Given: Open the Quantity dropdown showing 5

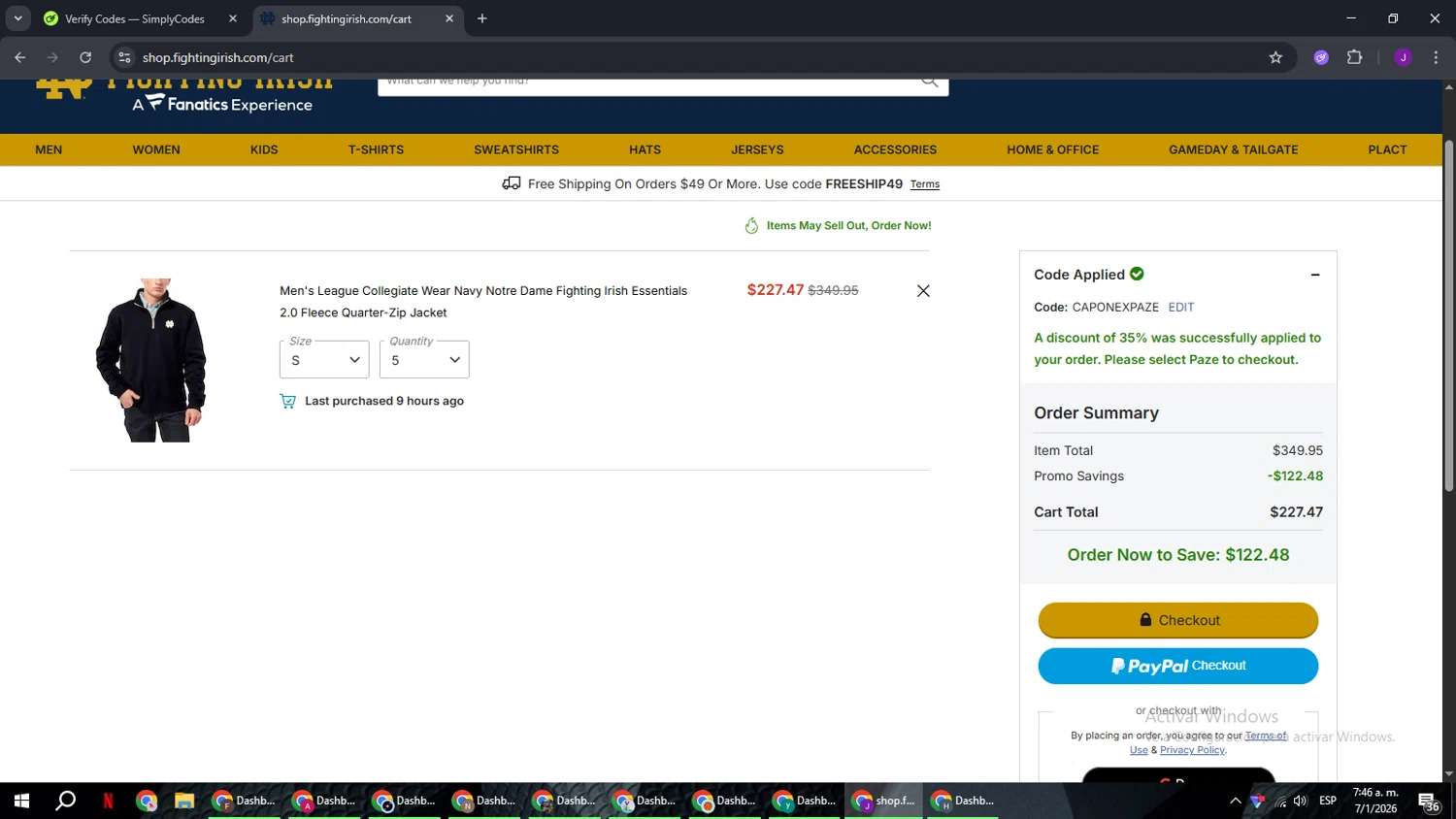Looking at the screenshot, I should pyautogui.click(x=424, y=360).
